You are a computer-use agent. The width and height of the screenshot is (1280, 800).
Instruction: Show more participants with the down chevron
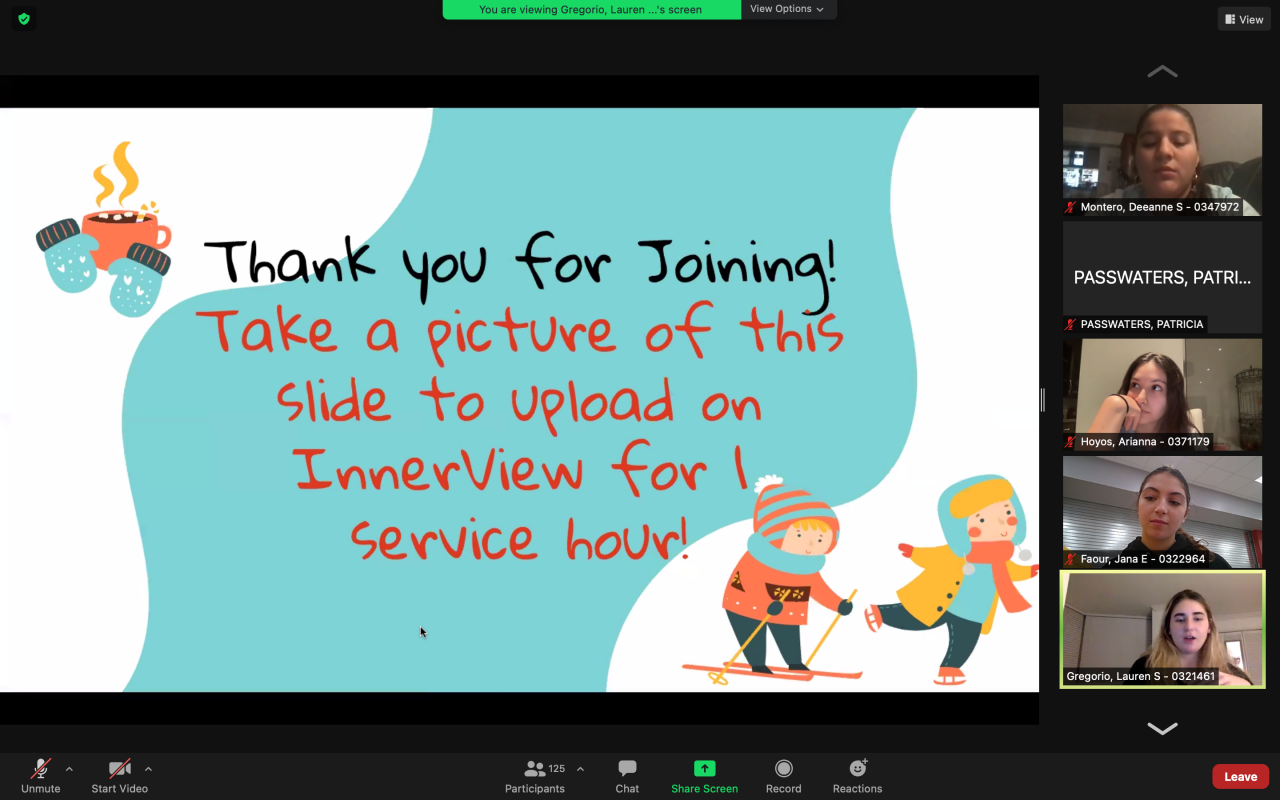pos(1162,728)
